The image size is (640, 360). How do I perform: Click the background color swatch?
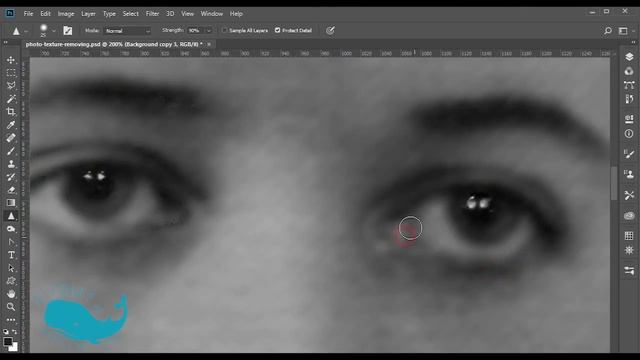tap(15, 347)
